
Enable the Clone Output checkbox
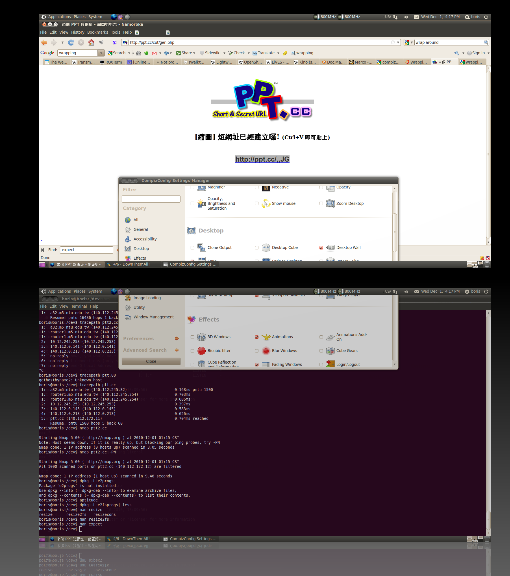[192, 248]
